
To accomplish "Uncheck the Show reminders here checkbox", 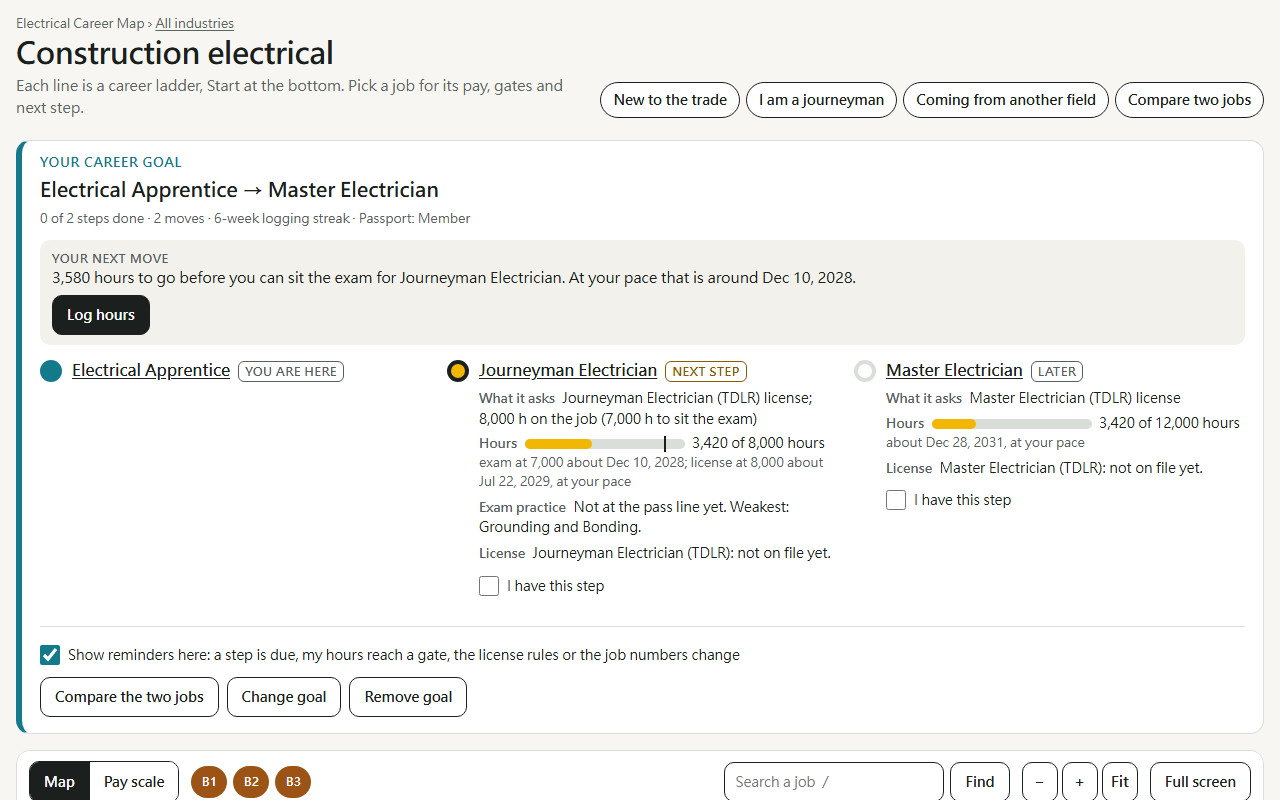I will tap(50, 655).
